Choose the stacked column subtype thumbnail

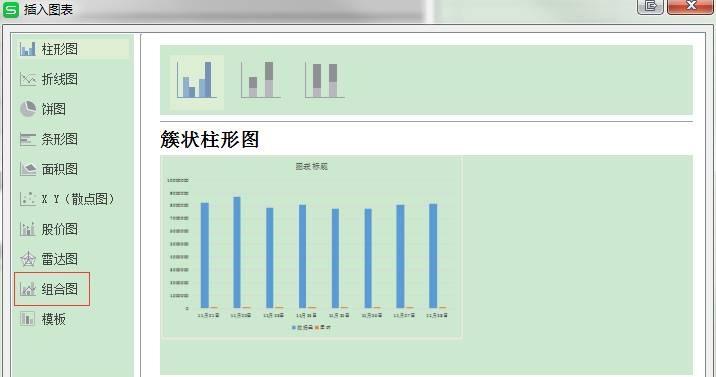[x=261, y=80]
